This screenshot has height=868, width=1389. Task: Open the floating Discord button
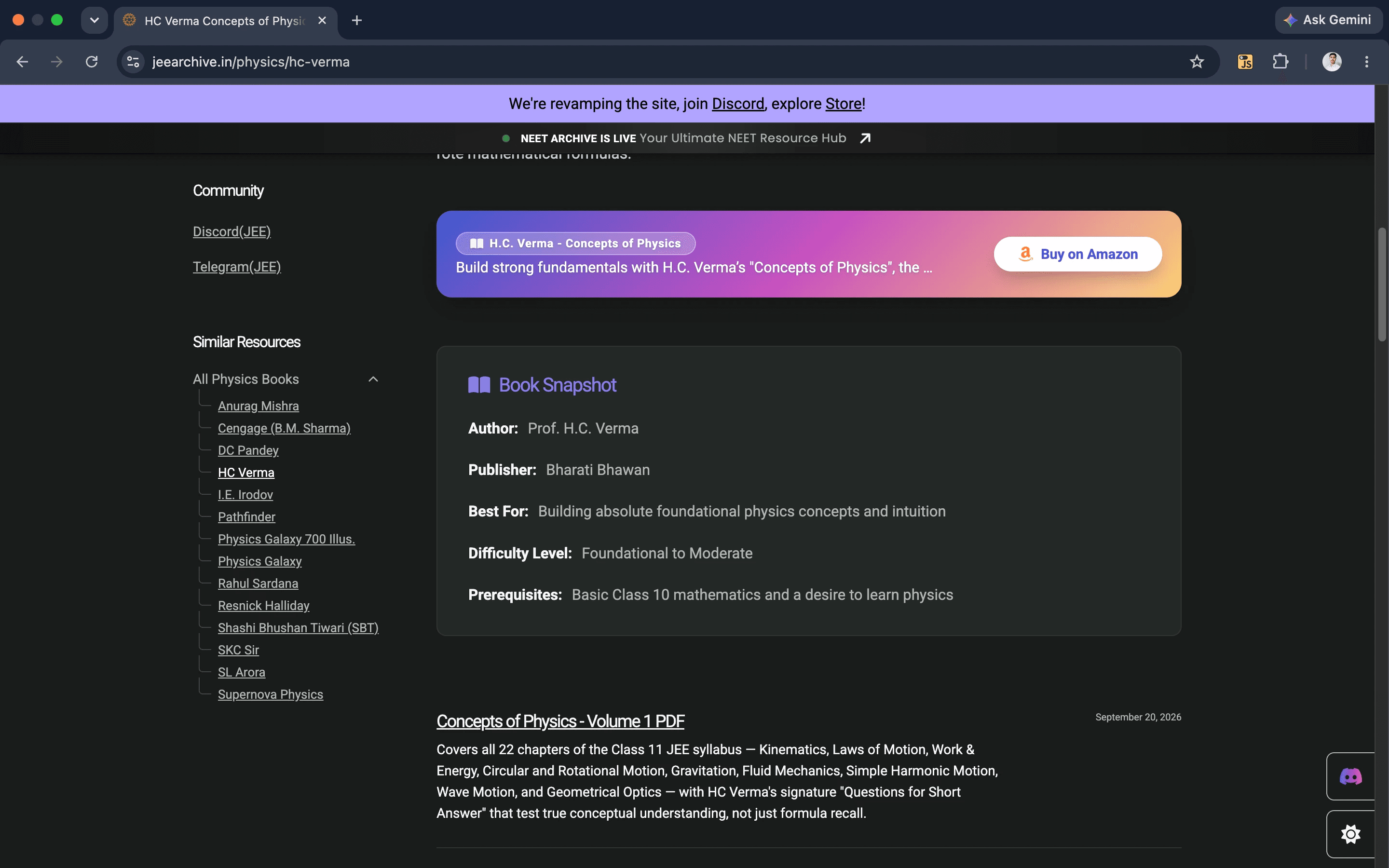click(x=1350, y=776)
